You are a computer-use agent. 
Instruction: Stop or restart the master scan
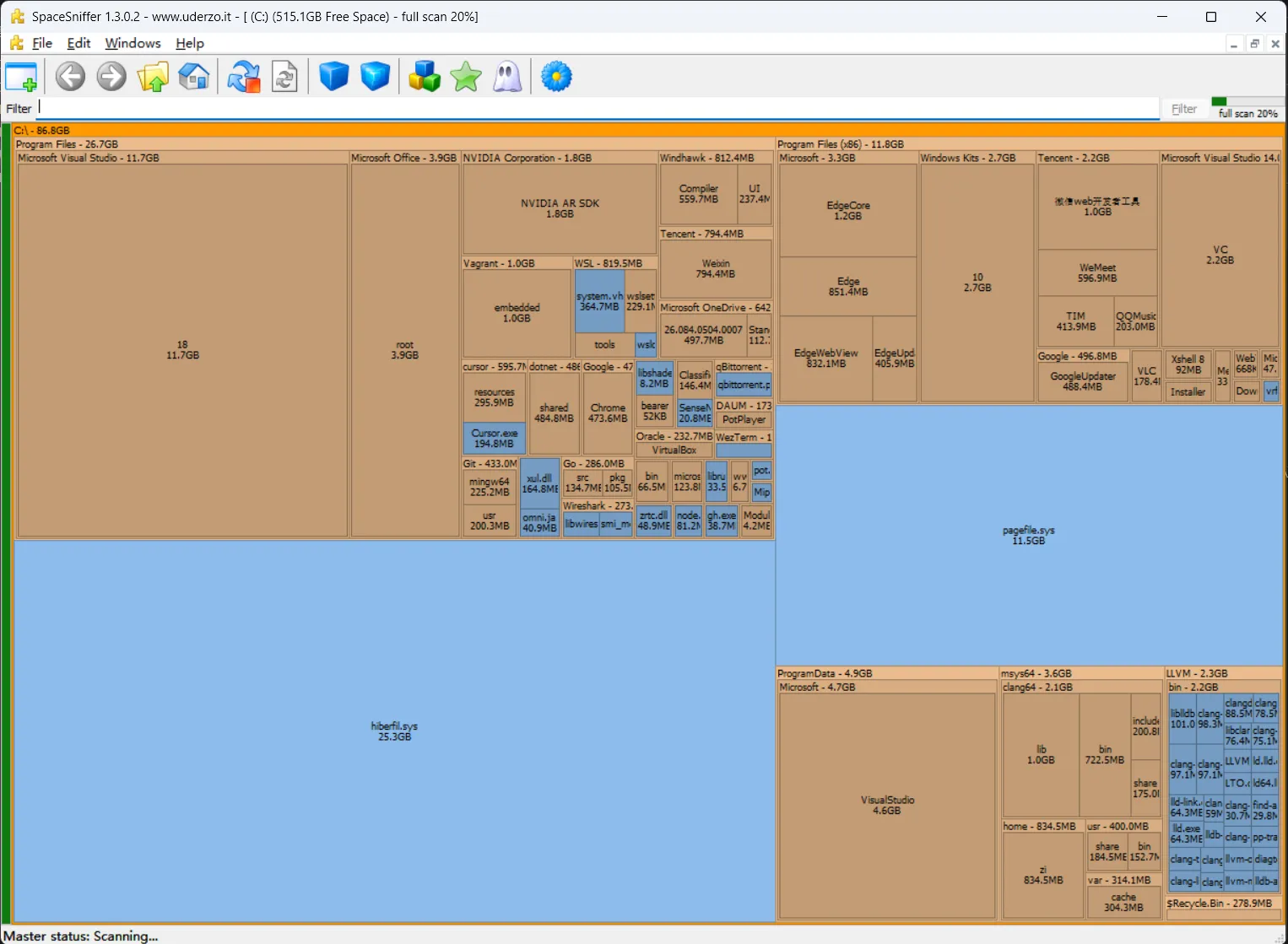tap(244, 77)
